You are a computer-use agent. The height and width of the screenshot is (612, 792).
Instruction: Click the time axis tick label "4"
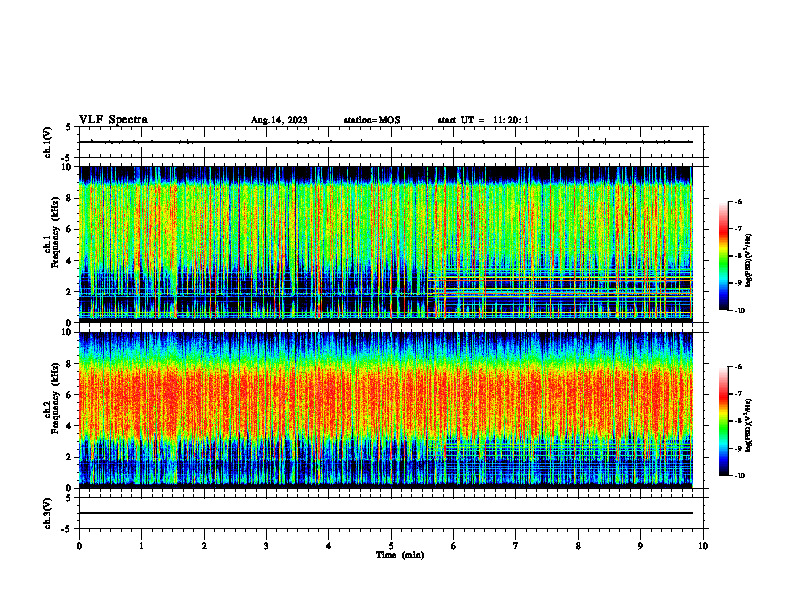[329, 546]
